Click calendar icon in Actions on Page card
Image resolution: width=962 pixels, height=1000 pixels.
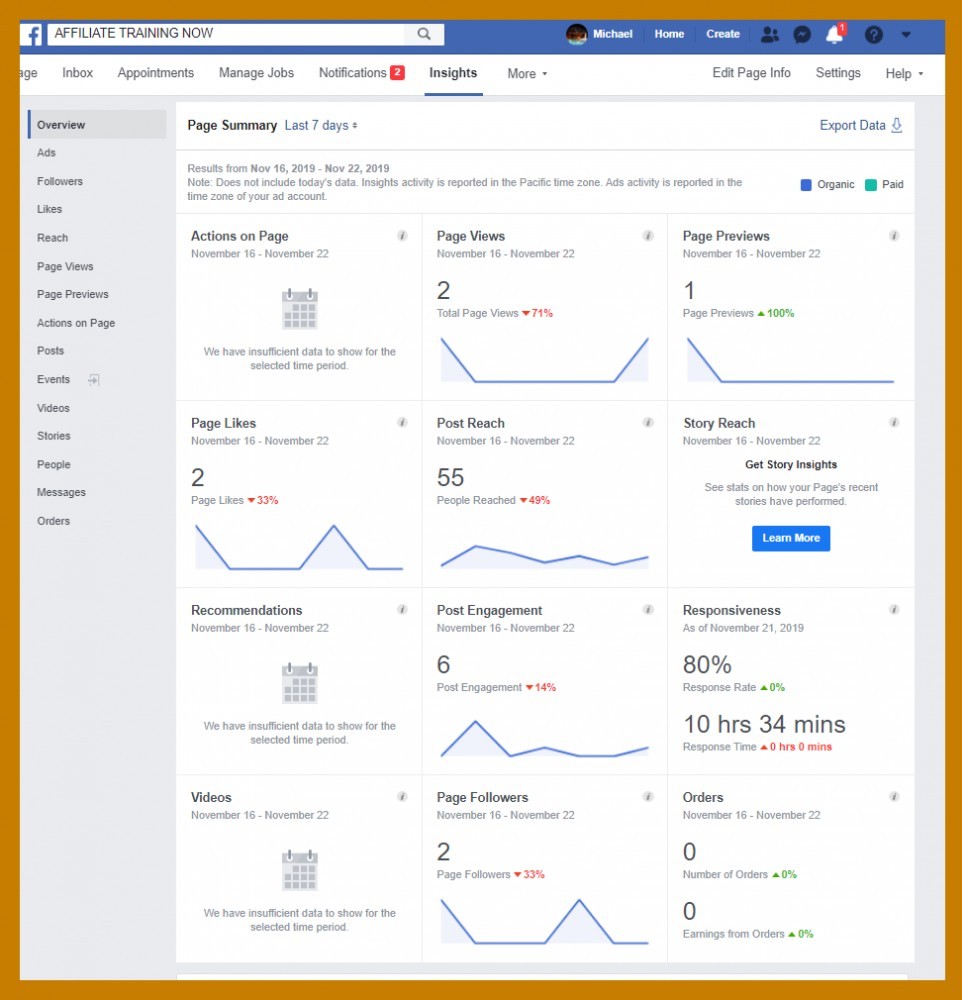point(300,309)
